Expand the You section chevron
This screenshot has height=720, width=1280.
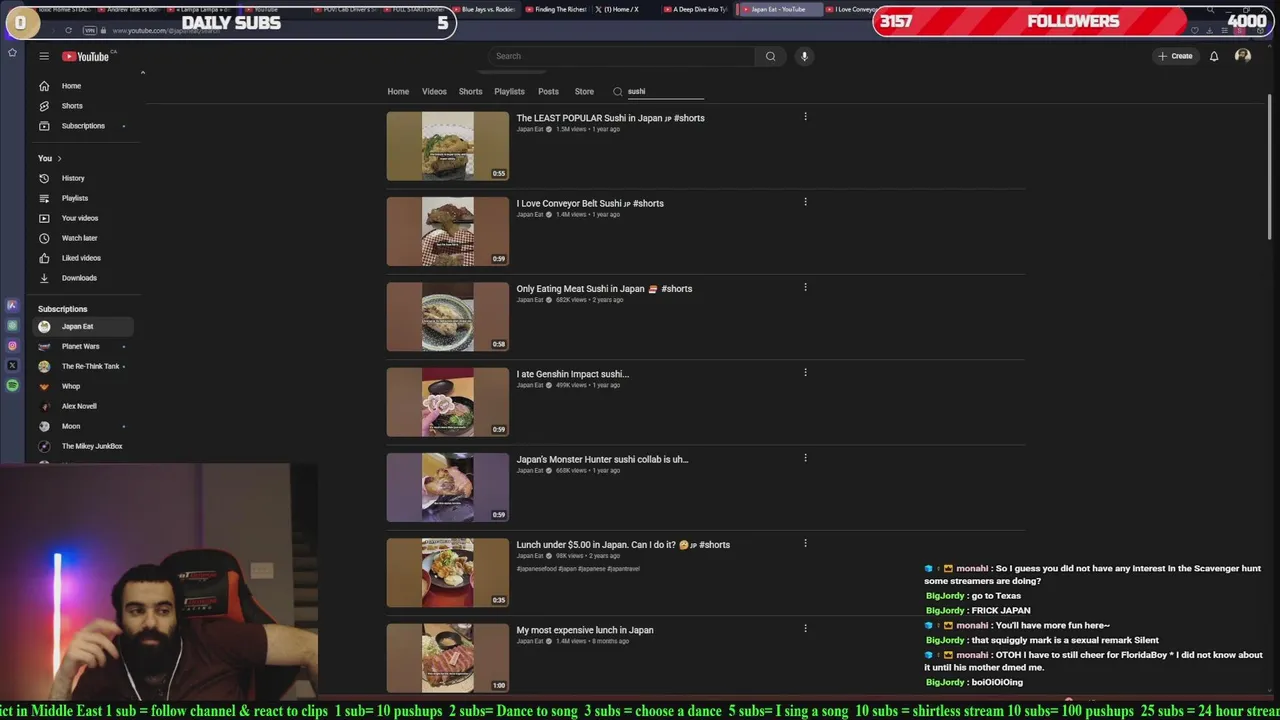59,158
